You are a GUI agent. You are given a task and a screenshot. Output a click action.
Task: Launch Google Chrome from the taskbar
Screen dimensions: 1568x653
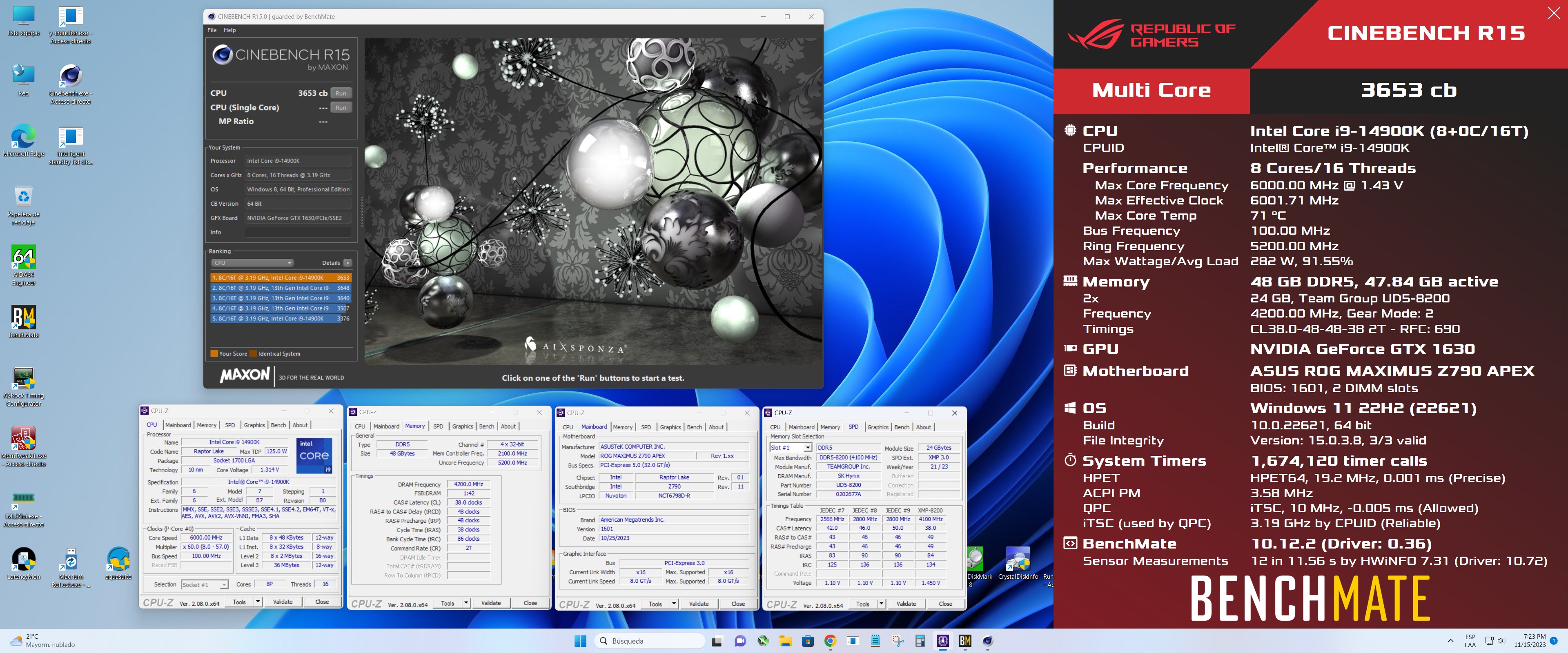830,641
